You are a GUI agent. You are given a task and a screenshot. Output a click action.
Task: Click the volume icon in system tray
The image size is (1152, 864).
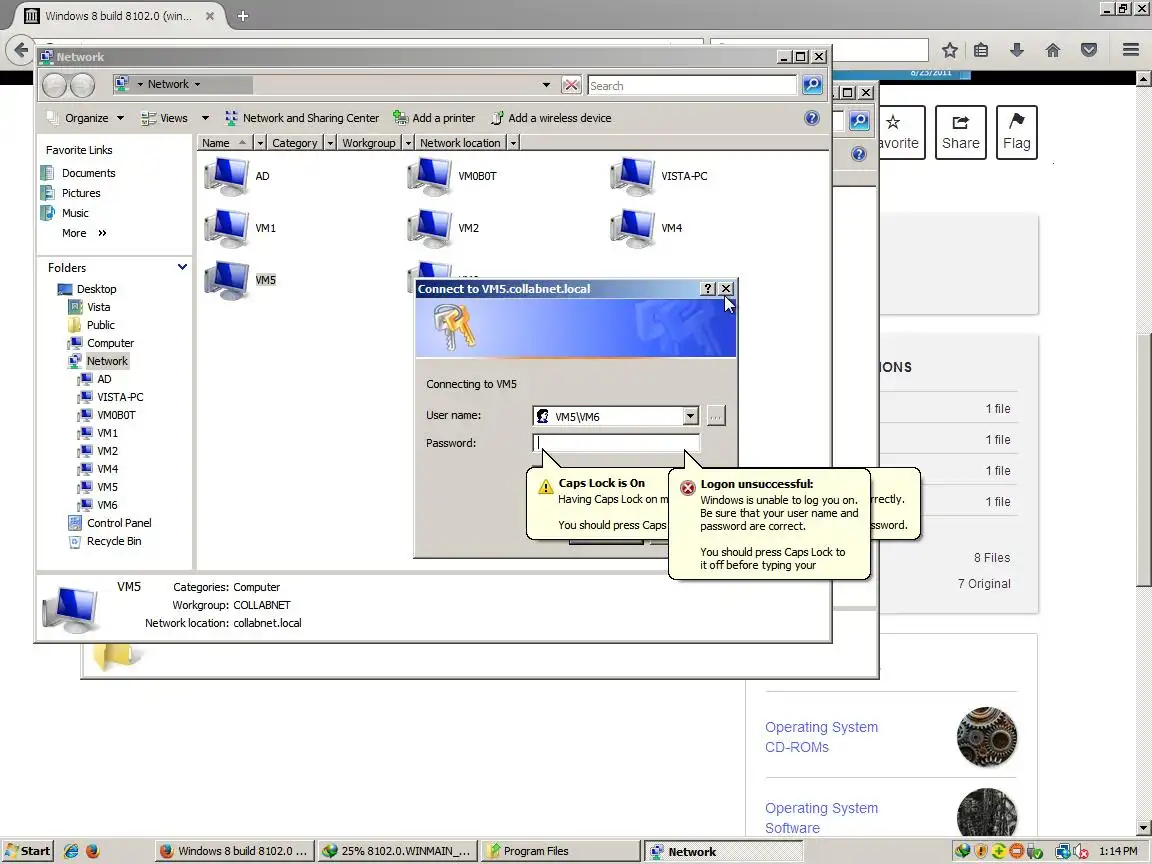[1081, 851]
